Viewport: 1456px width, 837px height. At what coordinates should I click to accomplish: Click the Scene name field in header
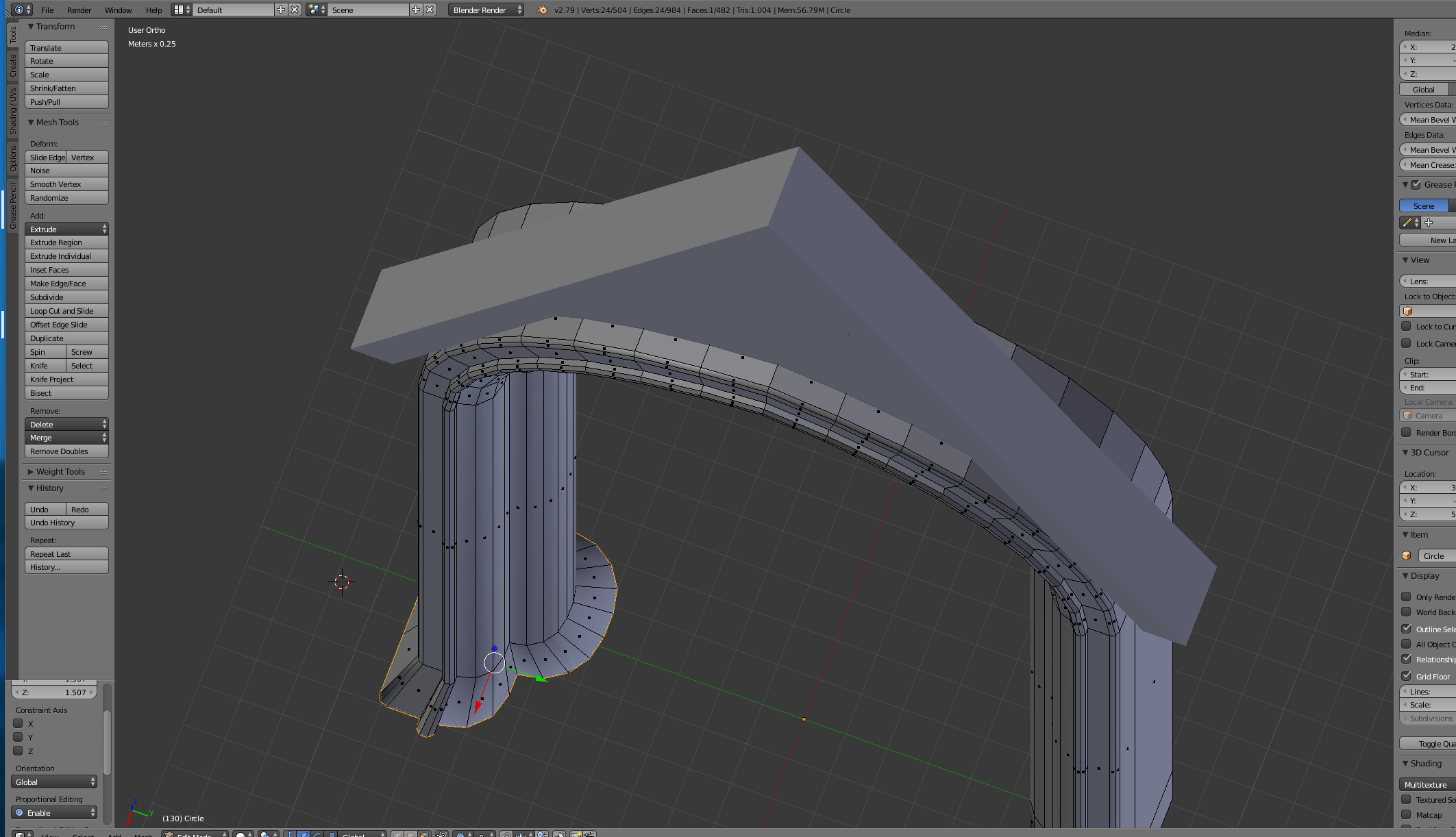click(368, 10)
